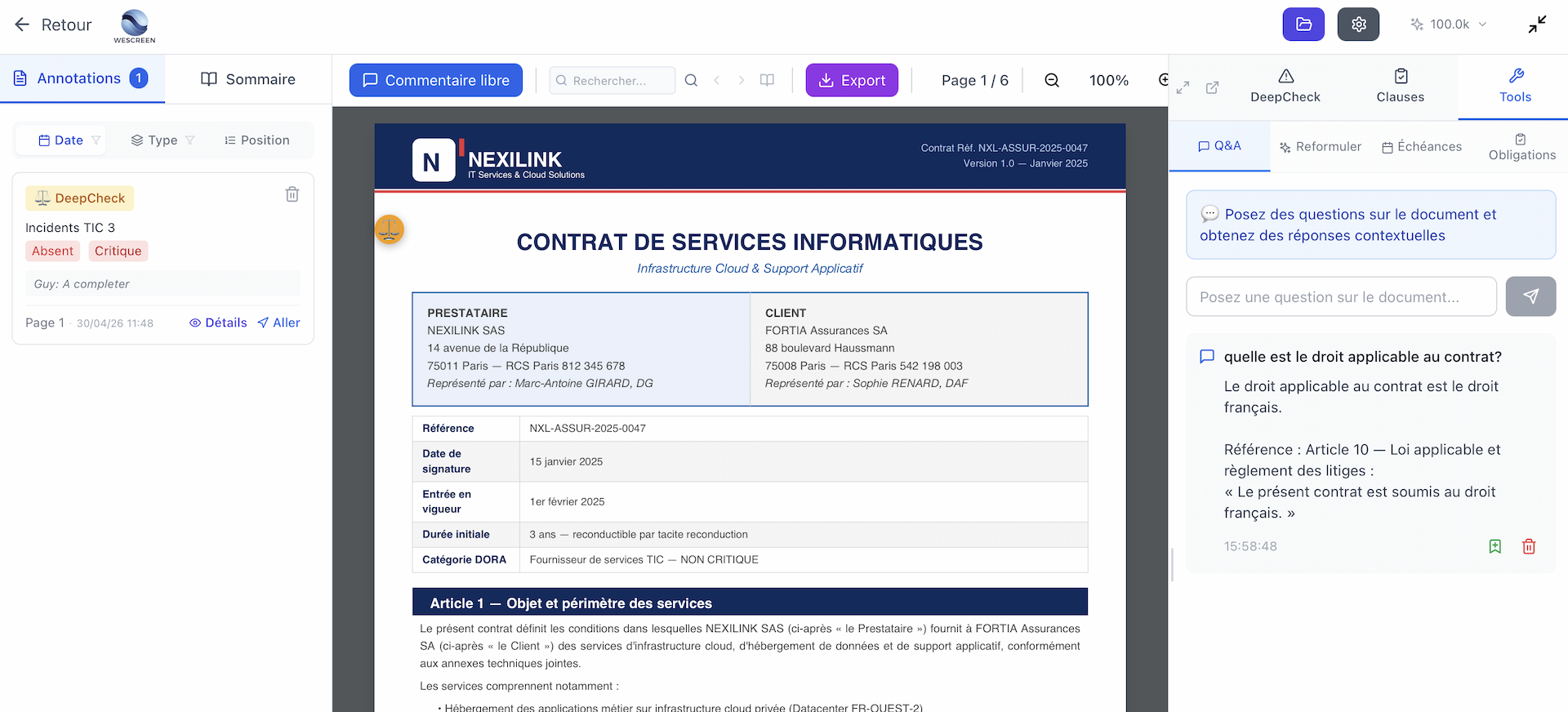
Task: Click the question input field
Action: [1341, 296]
